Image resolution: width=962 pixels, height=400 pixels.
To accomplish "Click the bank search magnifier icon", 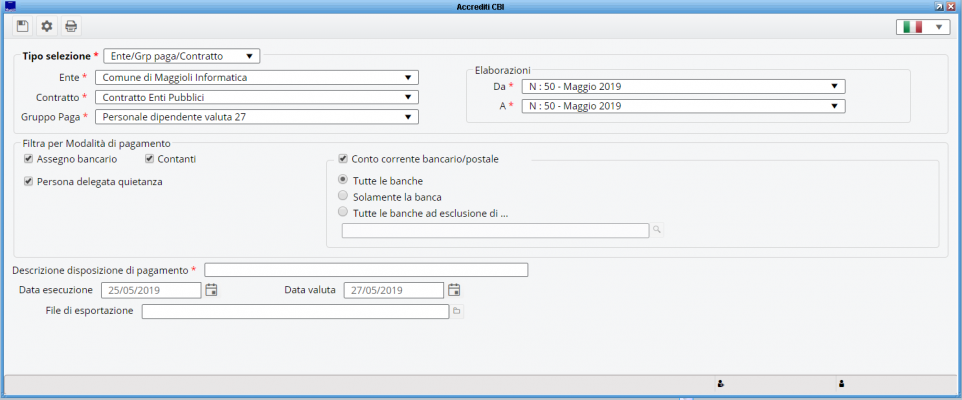I will [656, 230].
